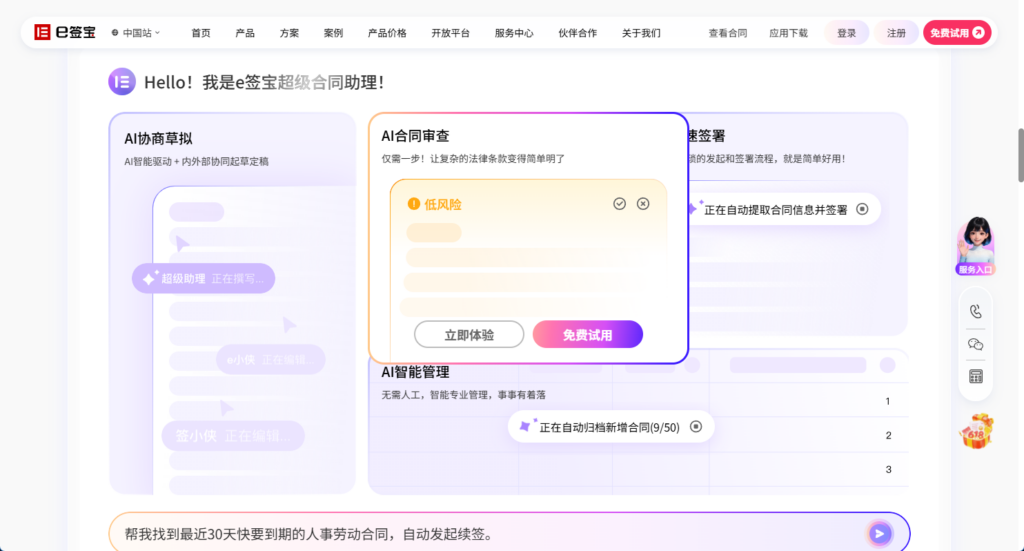Click the WeChat chat icon
1024x551 pixels.
[x=976, y=344]
